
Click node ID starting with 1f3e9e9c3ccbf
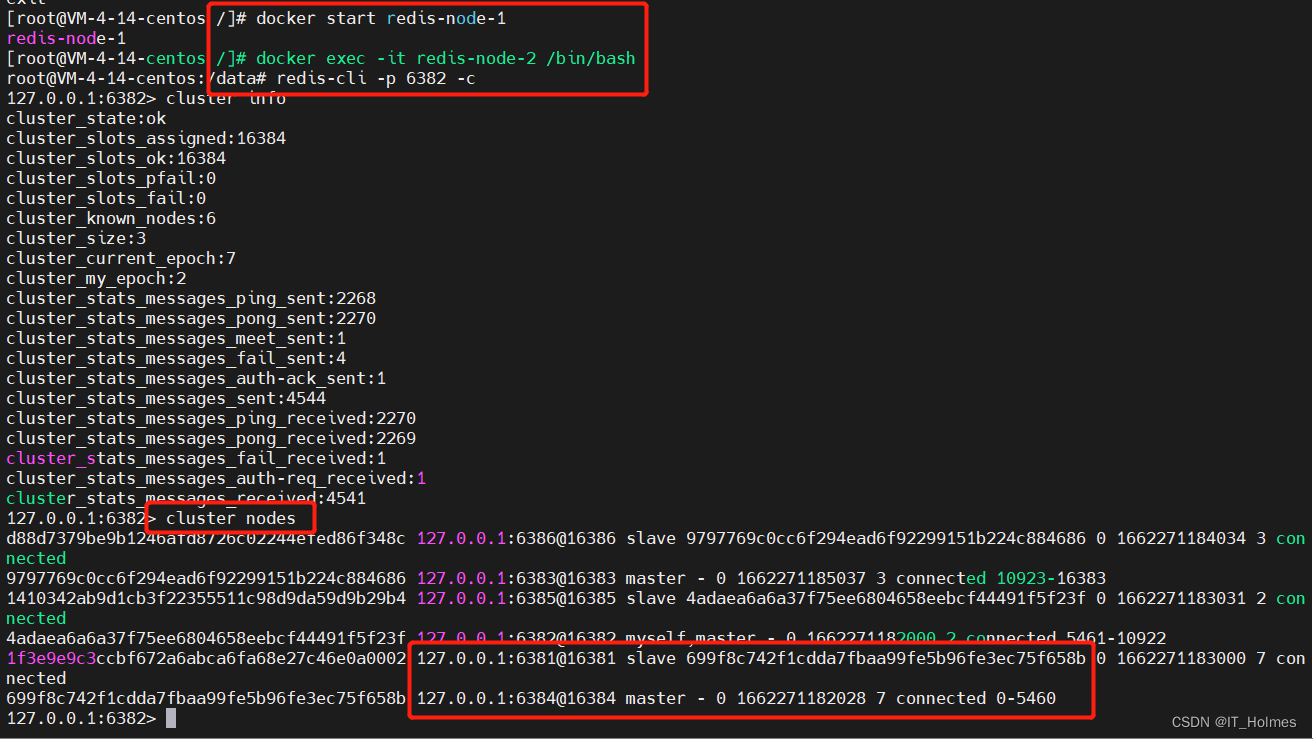[206, 658]
